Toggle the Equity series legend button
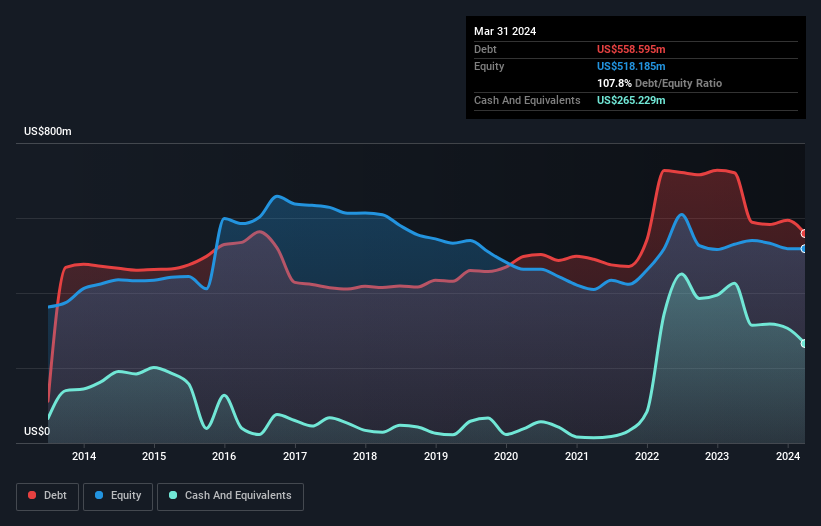Image resolution: width=821 pixels, height=526 pixels. 118,496
